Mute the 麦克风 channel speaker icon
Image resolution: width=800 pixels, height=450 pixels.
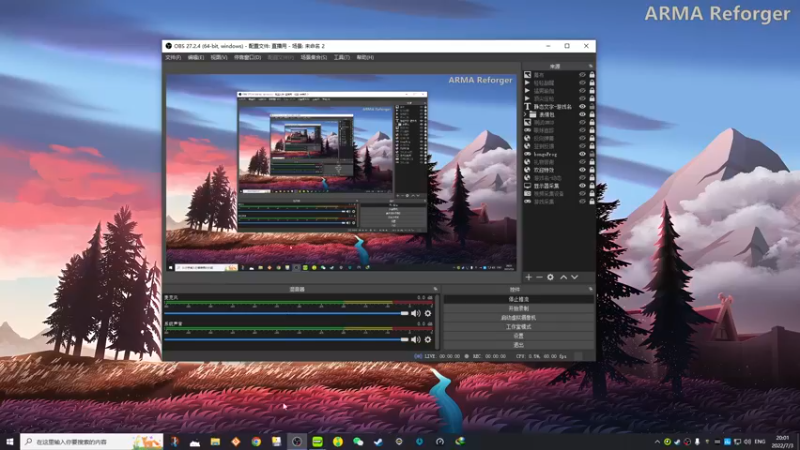click(x=416, y=313)
